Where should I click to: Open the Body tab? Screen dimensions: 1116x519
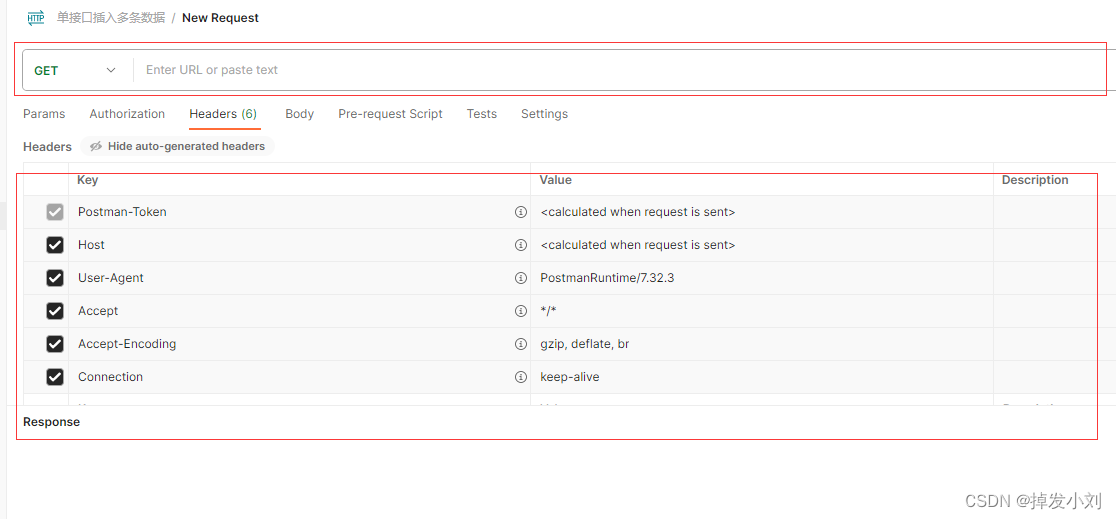300,114
